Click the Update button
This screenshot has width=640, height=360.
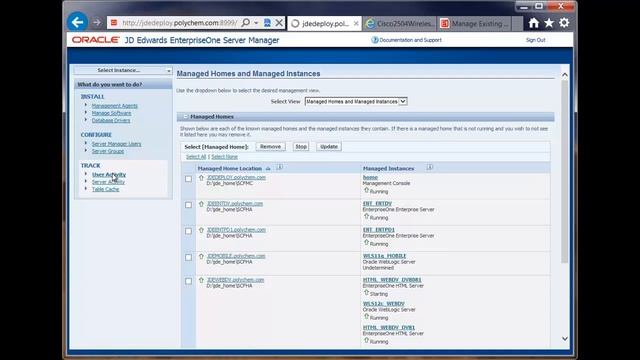pyautogui.click(x=329, y=147)
